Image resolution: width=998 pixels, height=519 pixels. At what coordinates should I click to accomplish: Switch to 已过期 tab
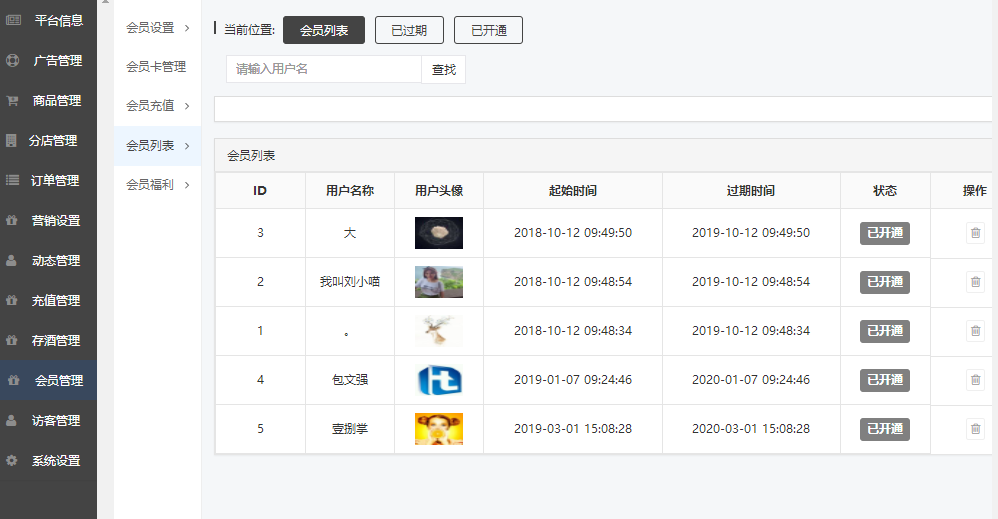(x=409, y=30)
